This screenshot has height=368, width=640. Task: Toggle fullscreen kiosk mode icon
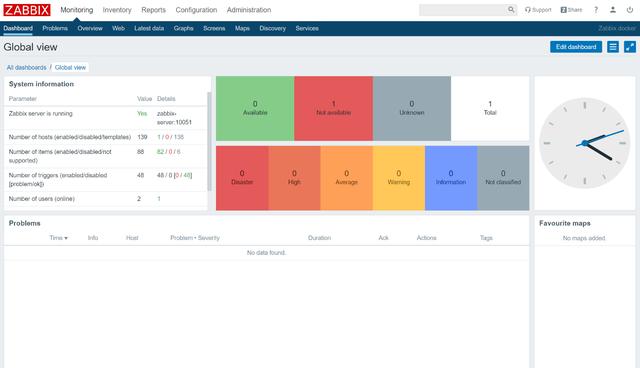(630, 47)
